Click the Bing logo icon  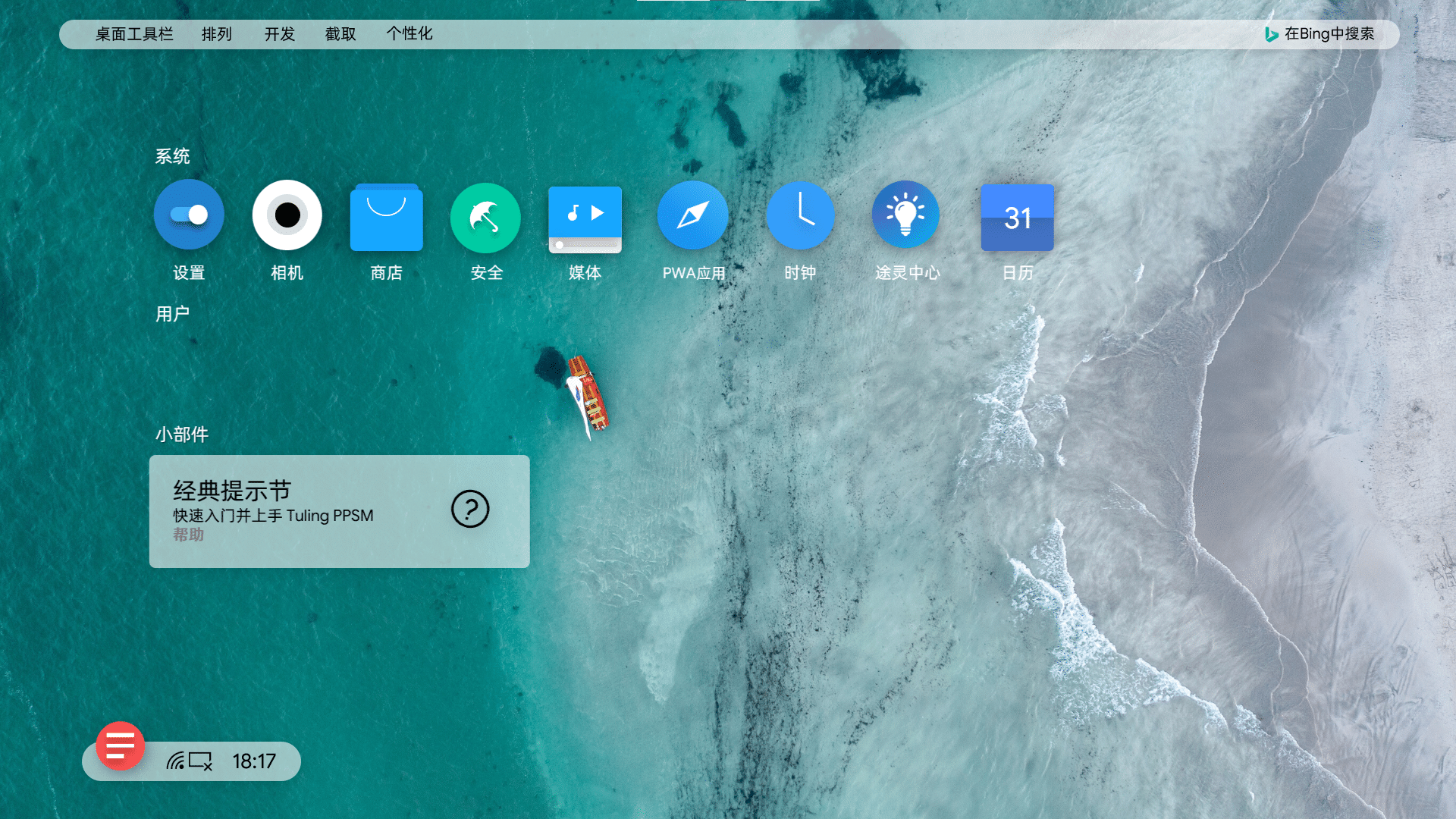click(x=1272, y=34)
